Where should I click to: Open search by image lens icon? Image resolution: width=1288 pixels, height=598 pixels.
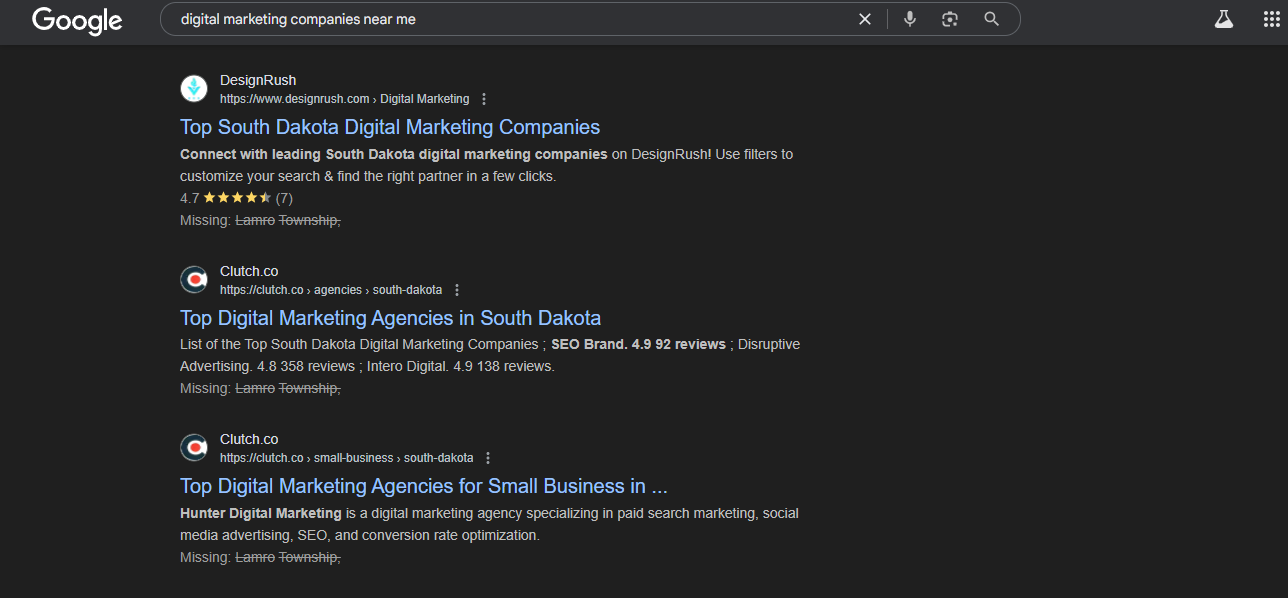coord(950,19)
